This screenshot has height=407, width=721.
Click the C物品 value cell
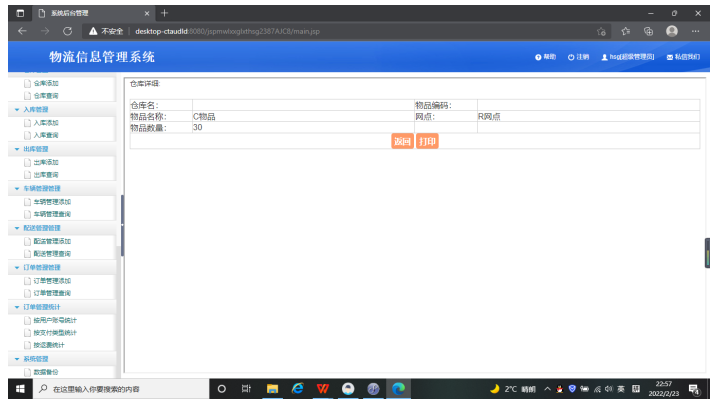(303, 116)
